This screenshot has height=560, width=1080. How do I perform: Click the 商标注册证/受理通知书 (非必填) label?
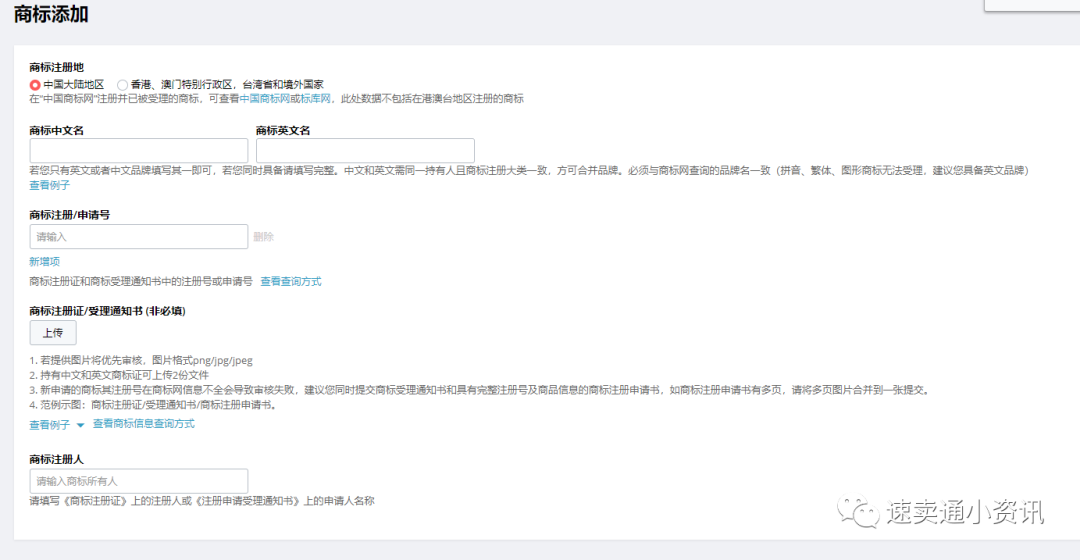107,311
